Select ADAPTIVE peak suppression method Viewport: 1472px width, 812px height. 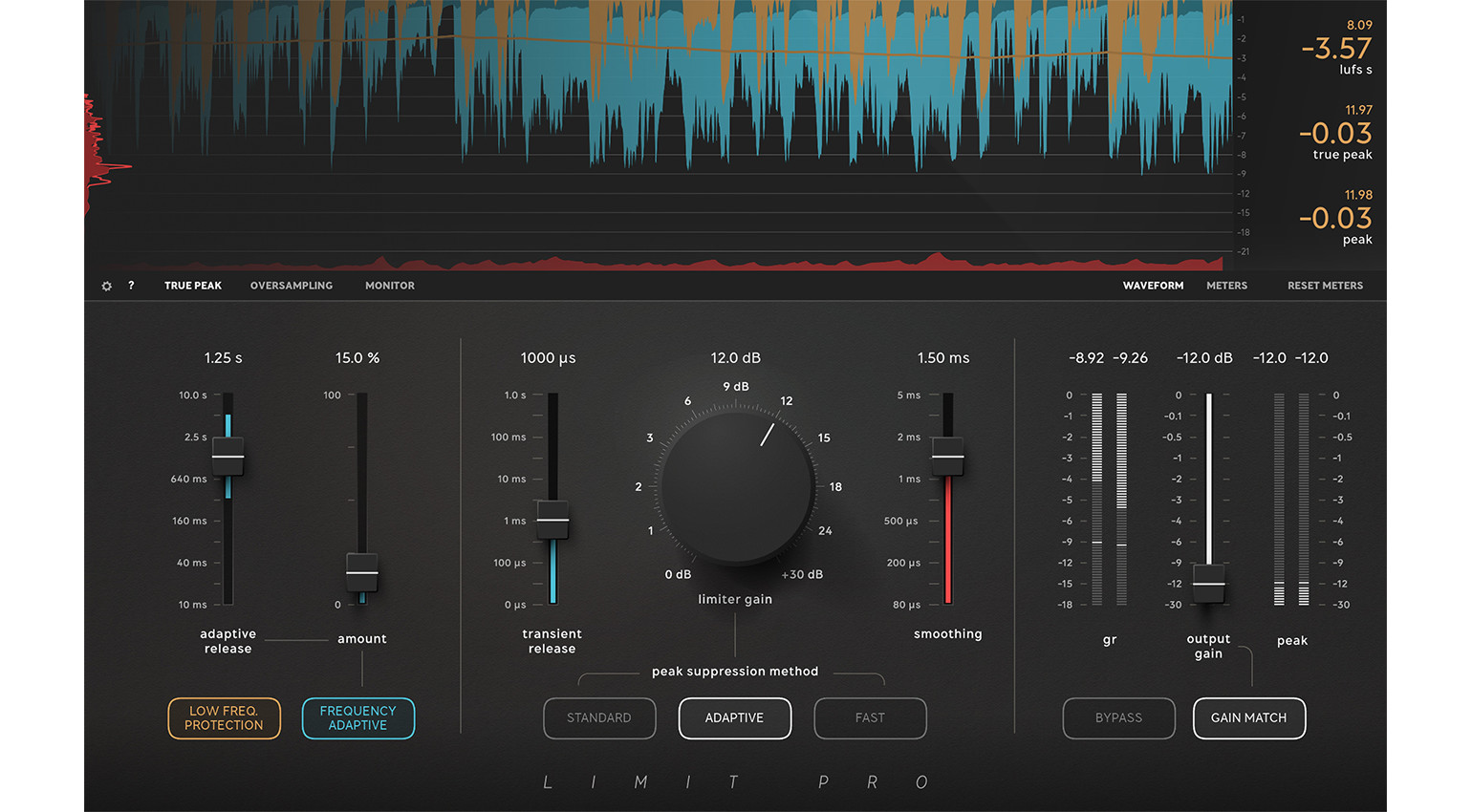click(x=735, y=718)
